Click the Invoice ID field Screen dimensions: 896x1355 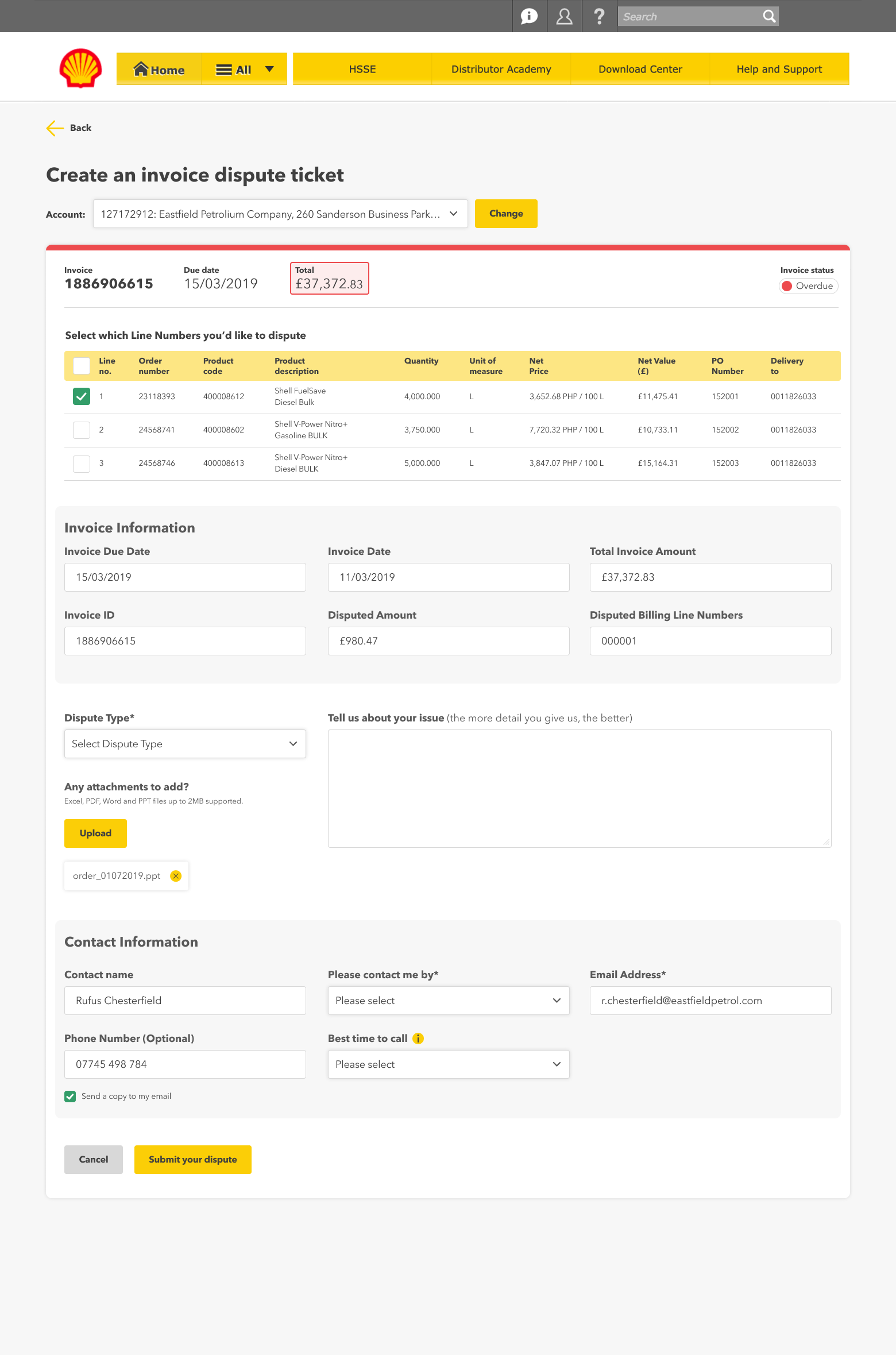point(185,641)
